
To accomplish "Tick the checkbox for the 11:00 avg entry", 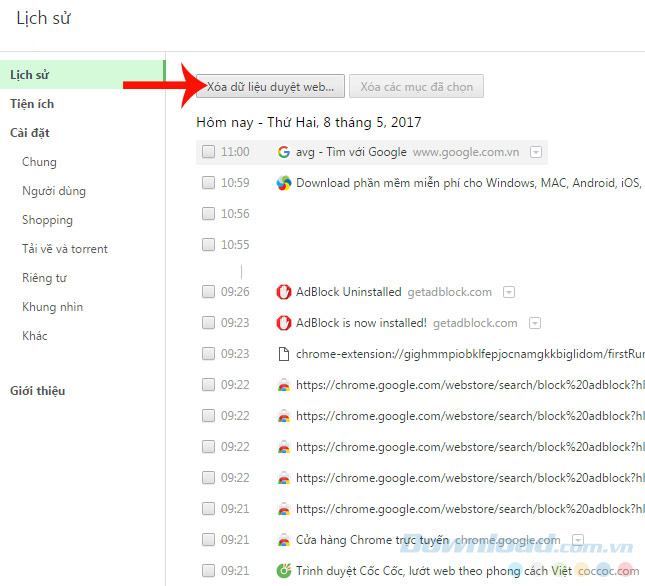I will pos(208,152).
